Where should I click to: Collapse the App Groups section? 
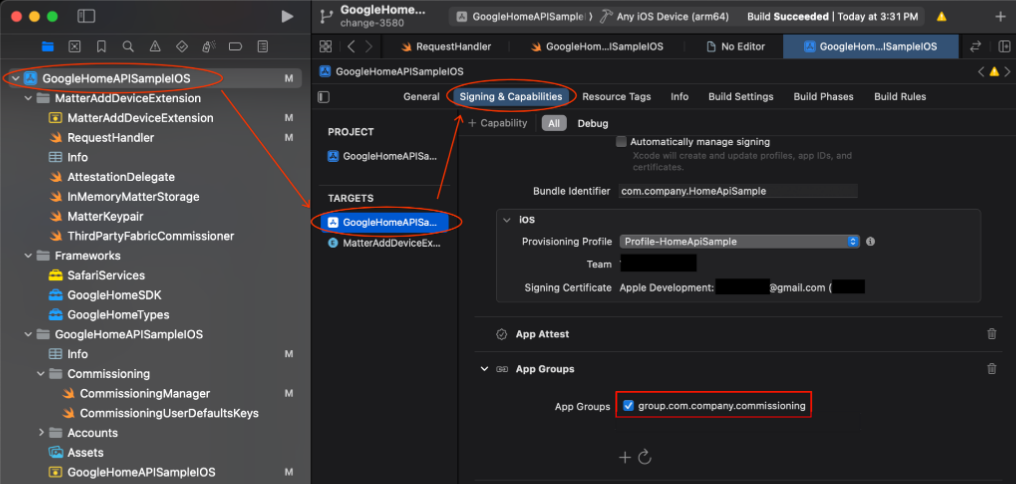tap(484, 369)
